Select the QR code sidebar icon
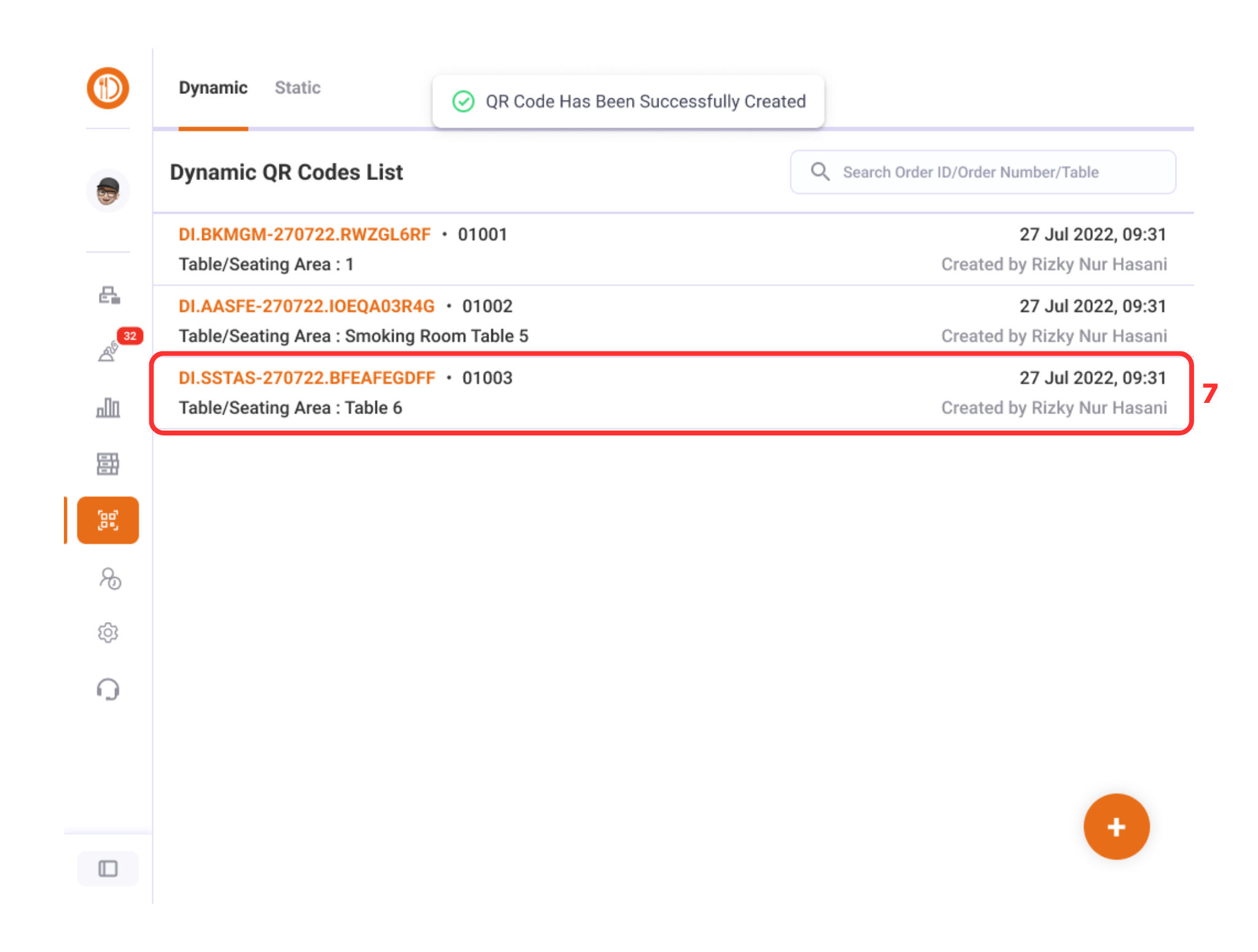 click(108, 520)
